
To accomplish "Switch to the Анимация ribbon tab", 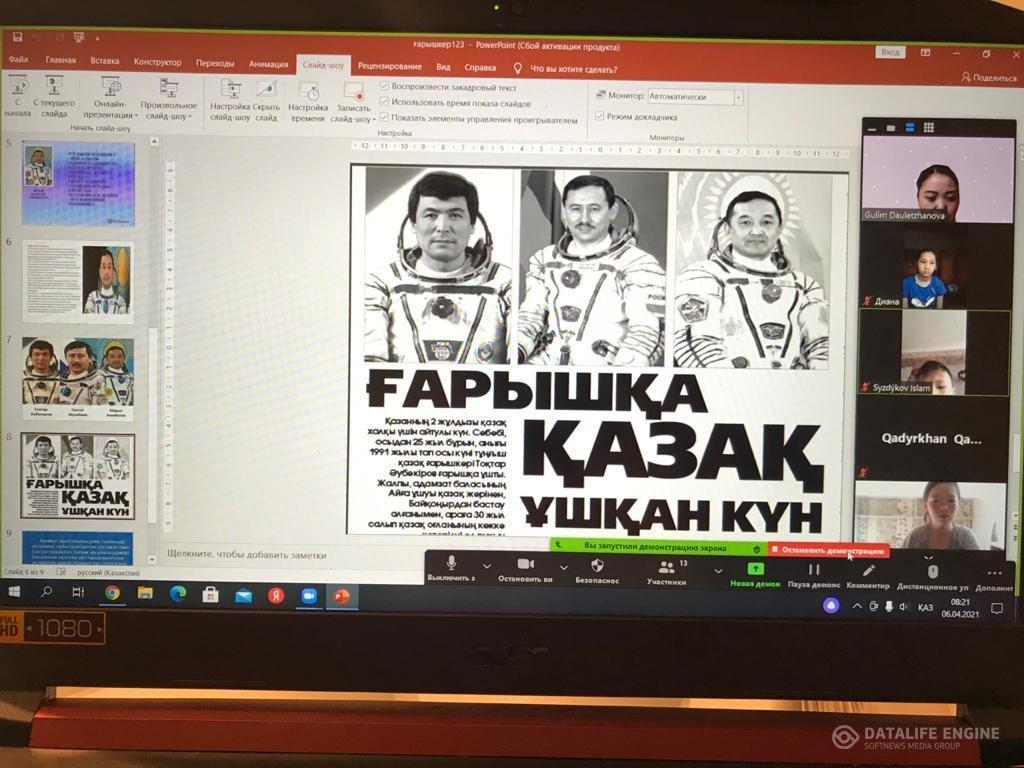I will click(268, 64).
